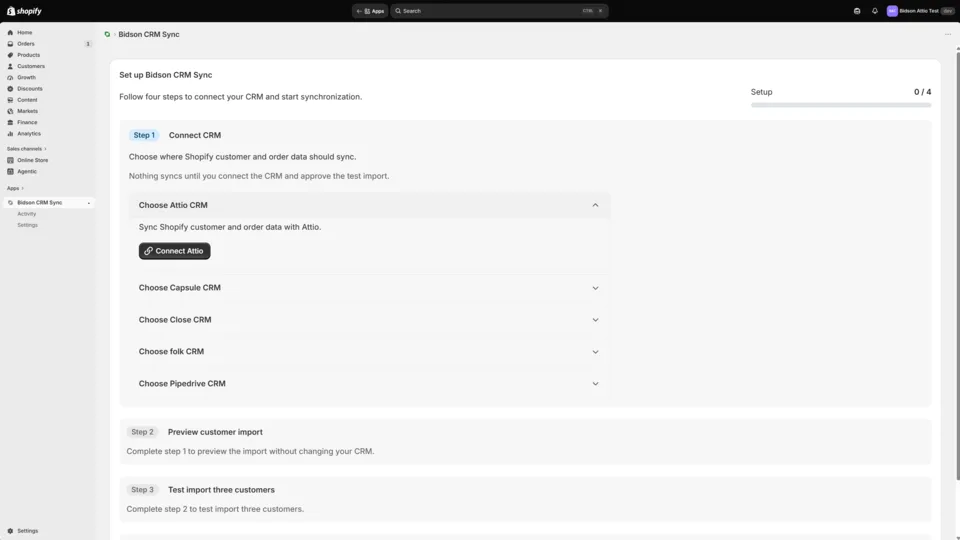Click the Orders count badge
This screenshot has width=960, height=540.
88,44
